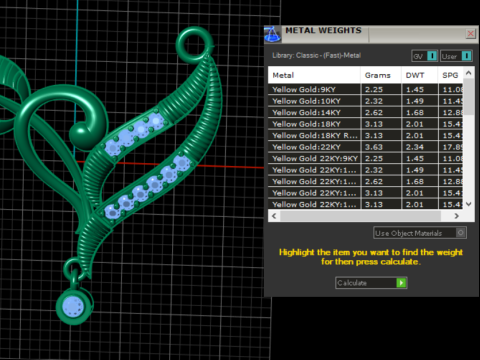The image size is (480, 360).
Task: Toggle Use Object Materials option
Action: tap(420, 233)
